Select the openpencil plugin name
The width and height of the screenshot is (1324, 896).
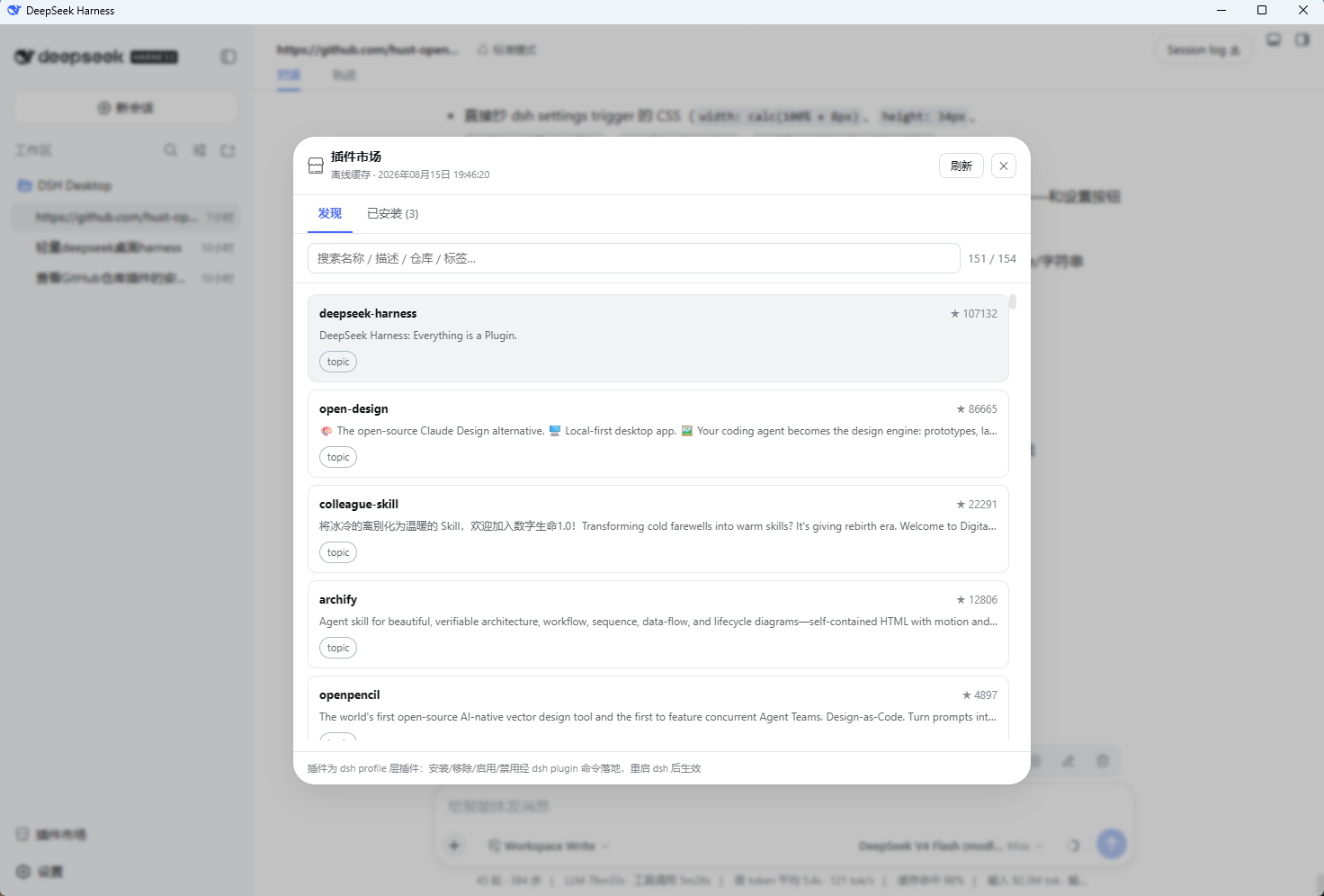pos(350,694)
